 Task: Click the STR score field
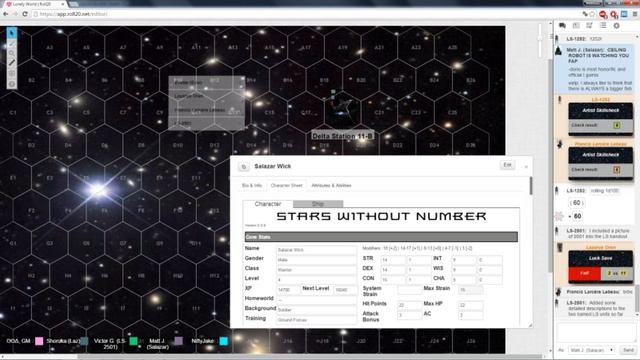pos(393,260)
